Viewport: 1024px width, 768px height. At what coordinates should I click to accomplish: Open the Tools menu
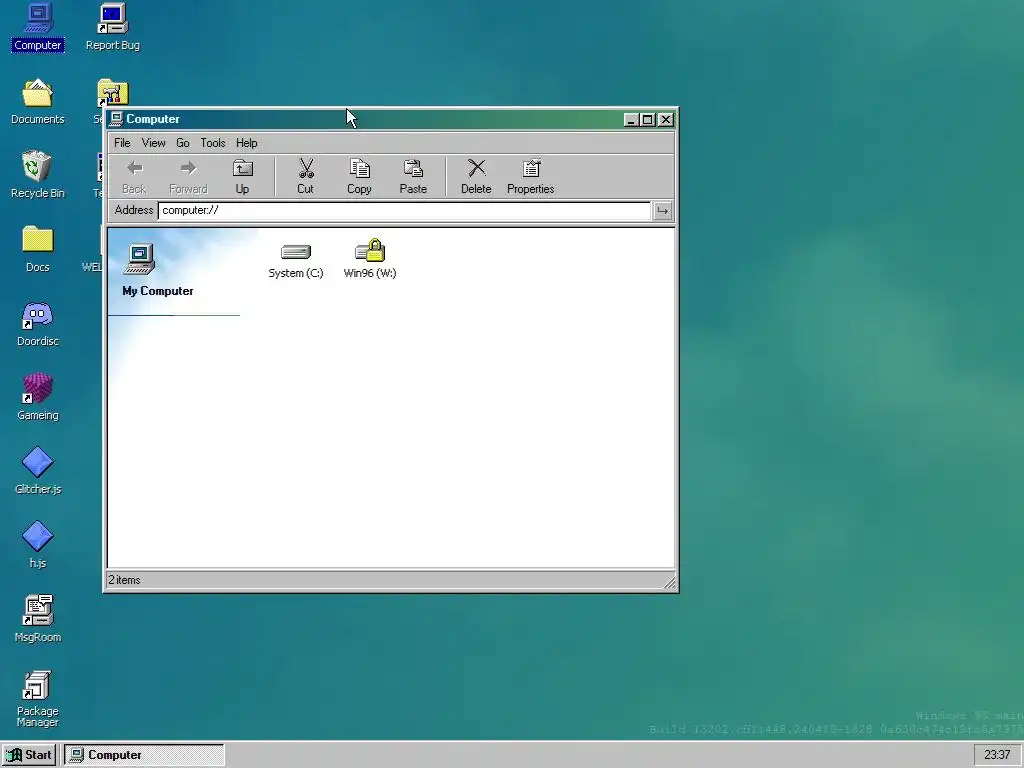213,143
